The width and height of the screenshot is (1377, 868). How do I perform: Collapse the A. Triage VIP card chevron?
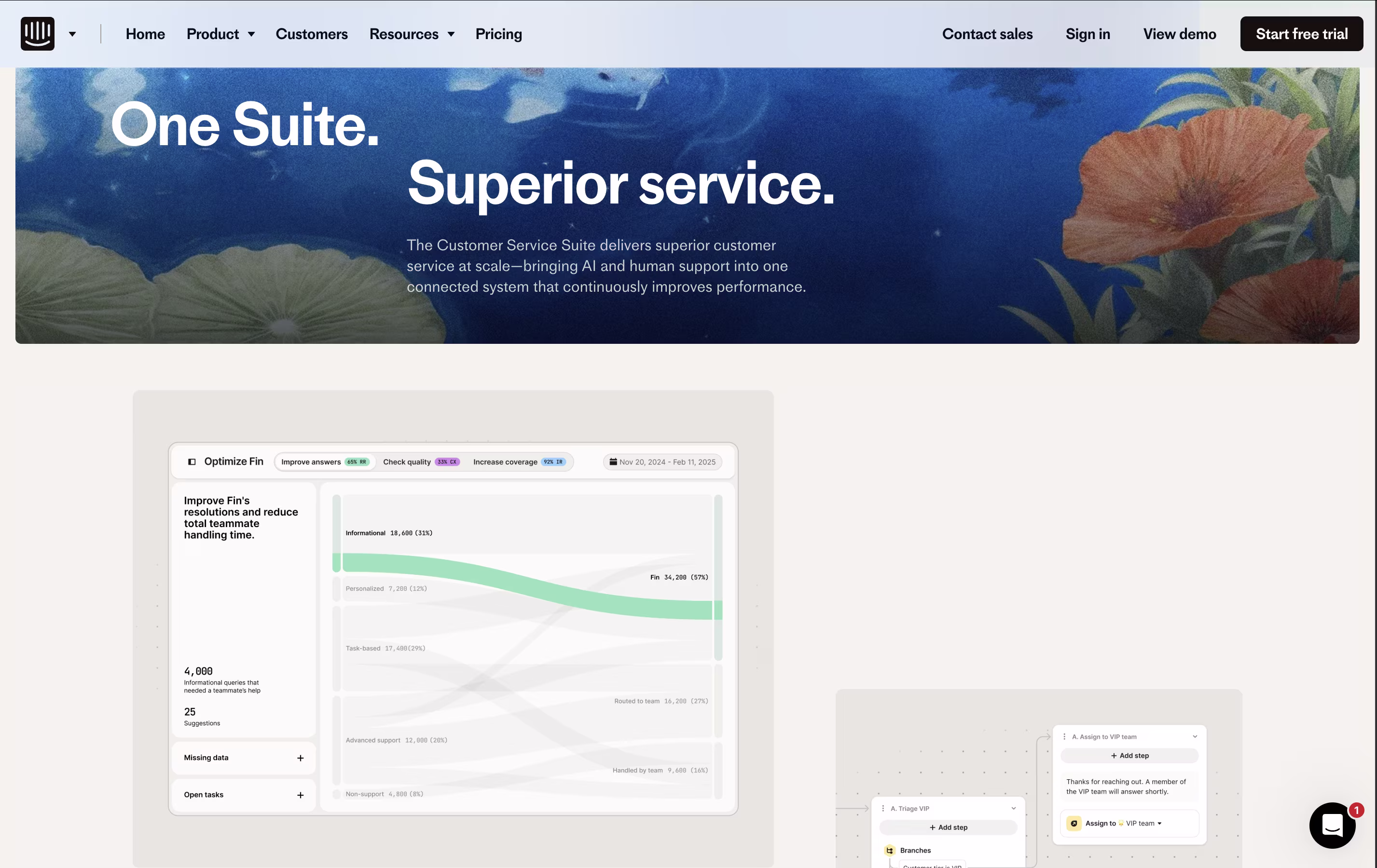[x=1013, y=809]
